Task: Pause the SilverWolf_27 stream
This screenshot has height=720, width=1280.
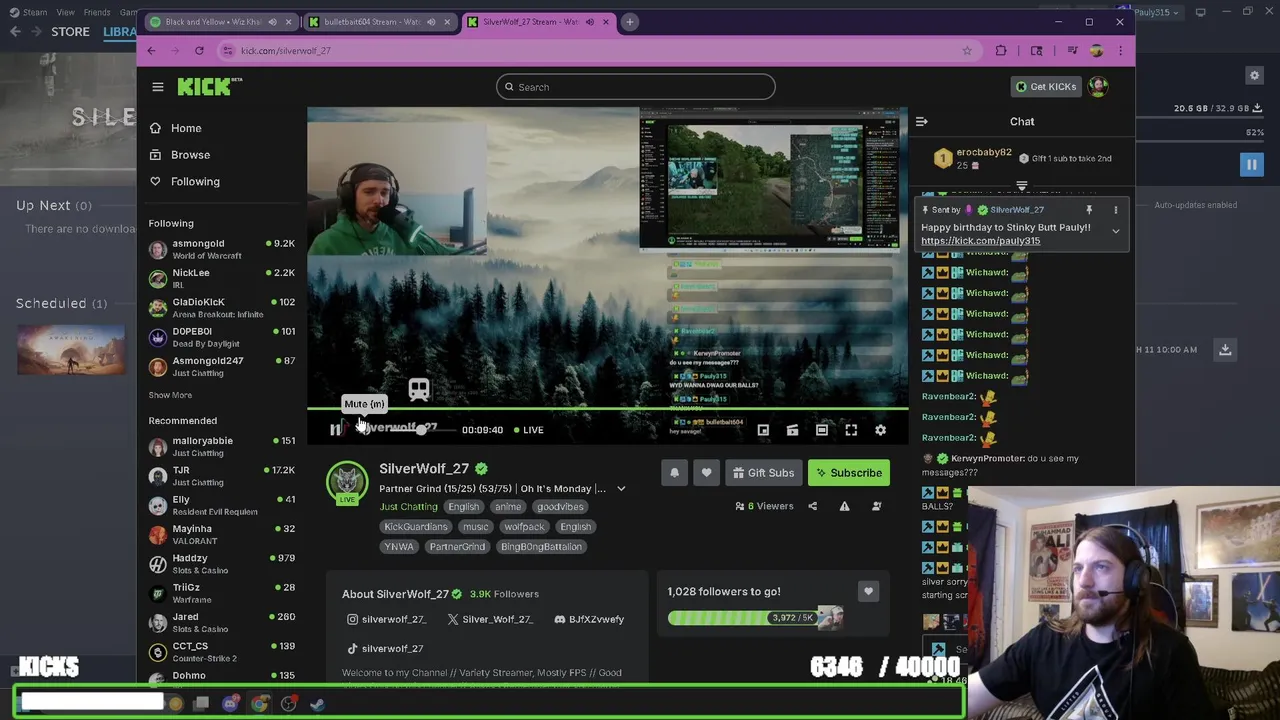Action: (335, 430)
